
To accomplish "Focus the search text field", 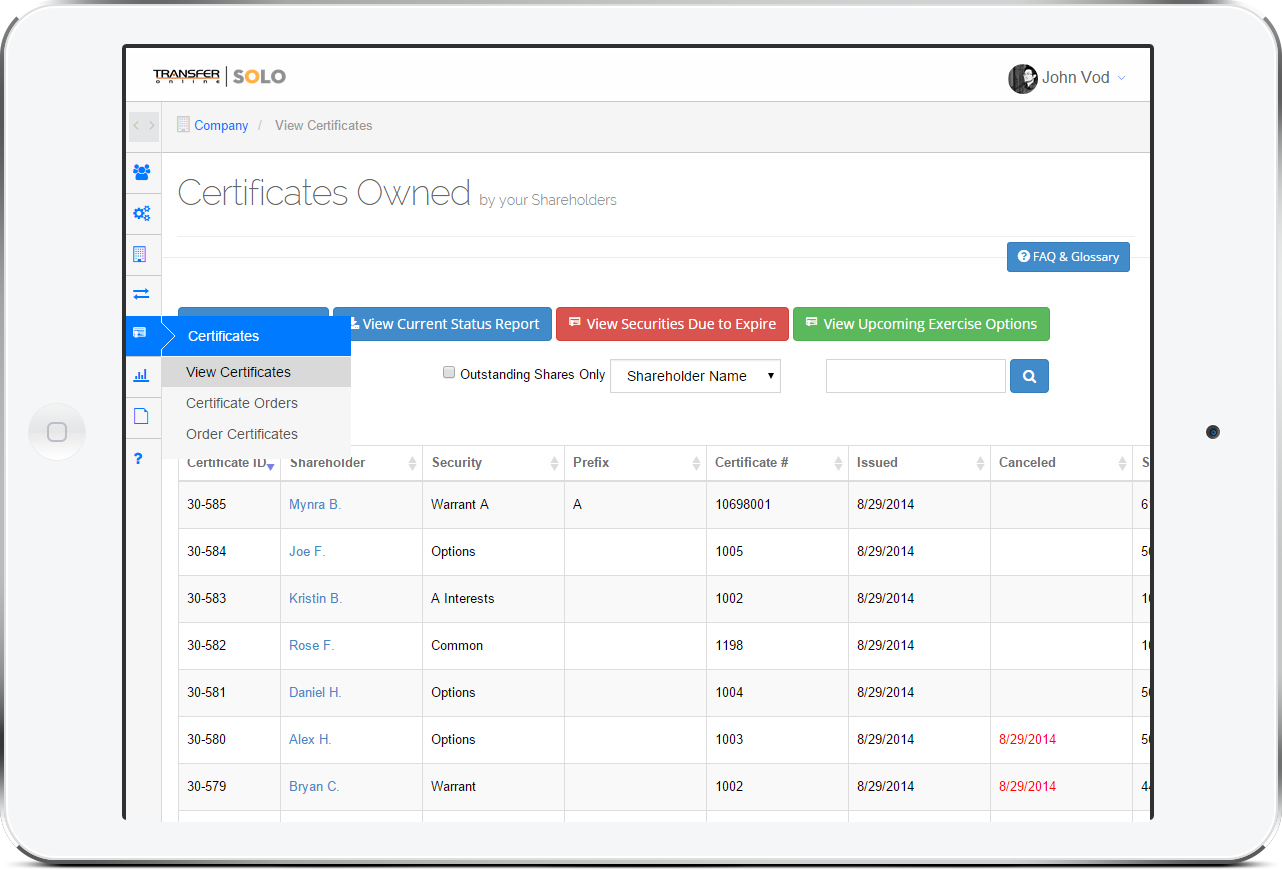I will [x=915, y=376].
